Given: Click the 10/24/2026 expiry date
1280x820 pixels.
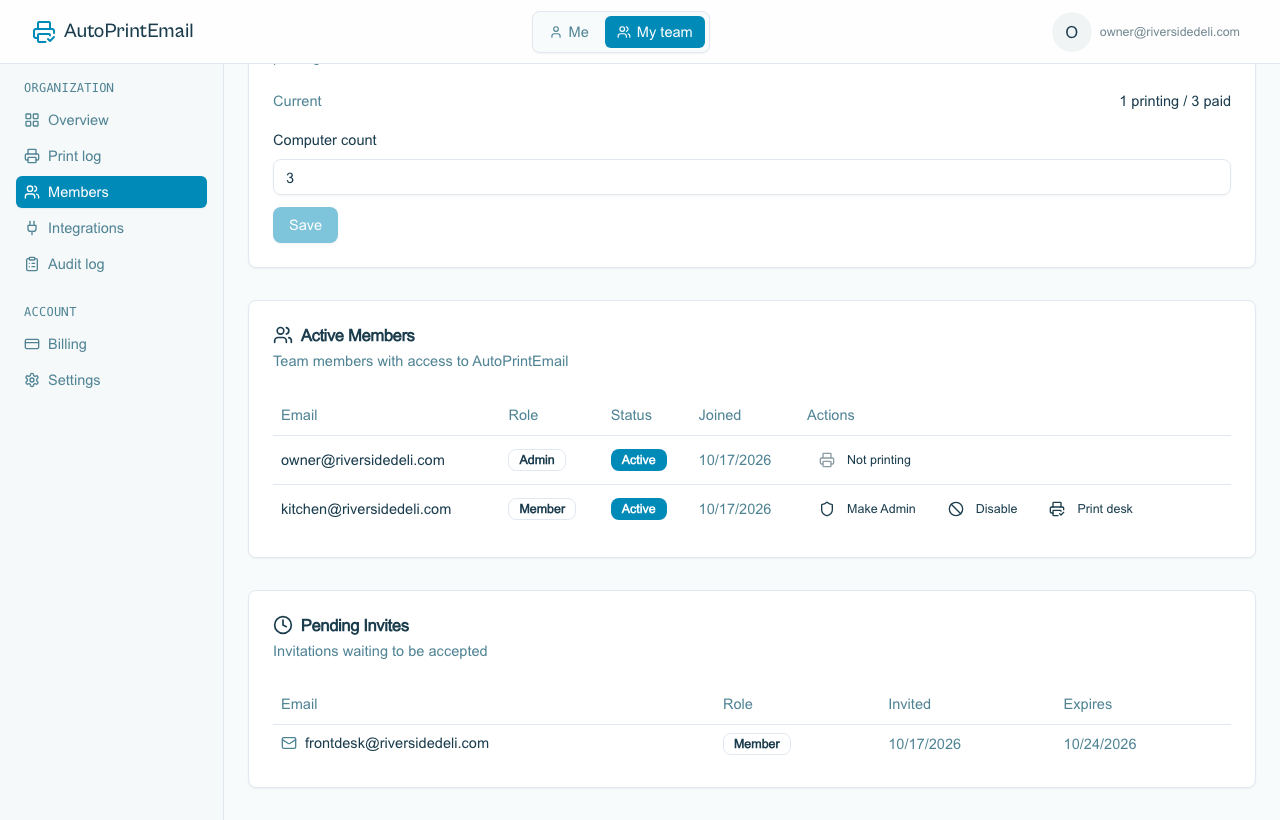Looking at the screenshot, I should pos(1100,744).
